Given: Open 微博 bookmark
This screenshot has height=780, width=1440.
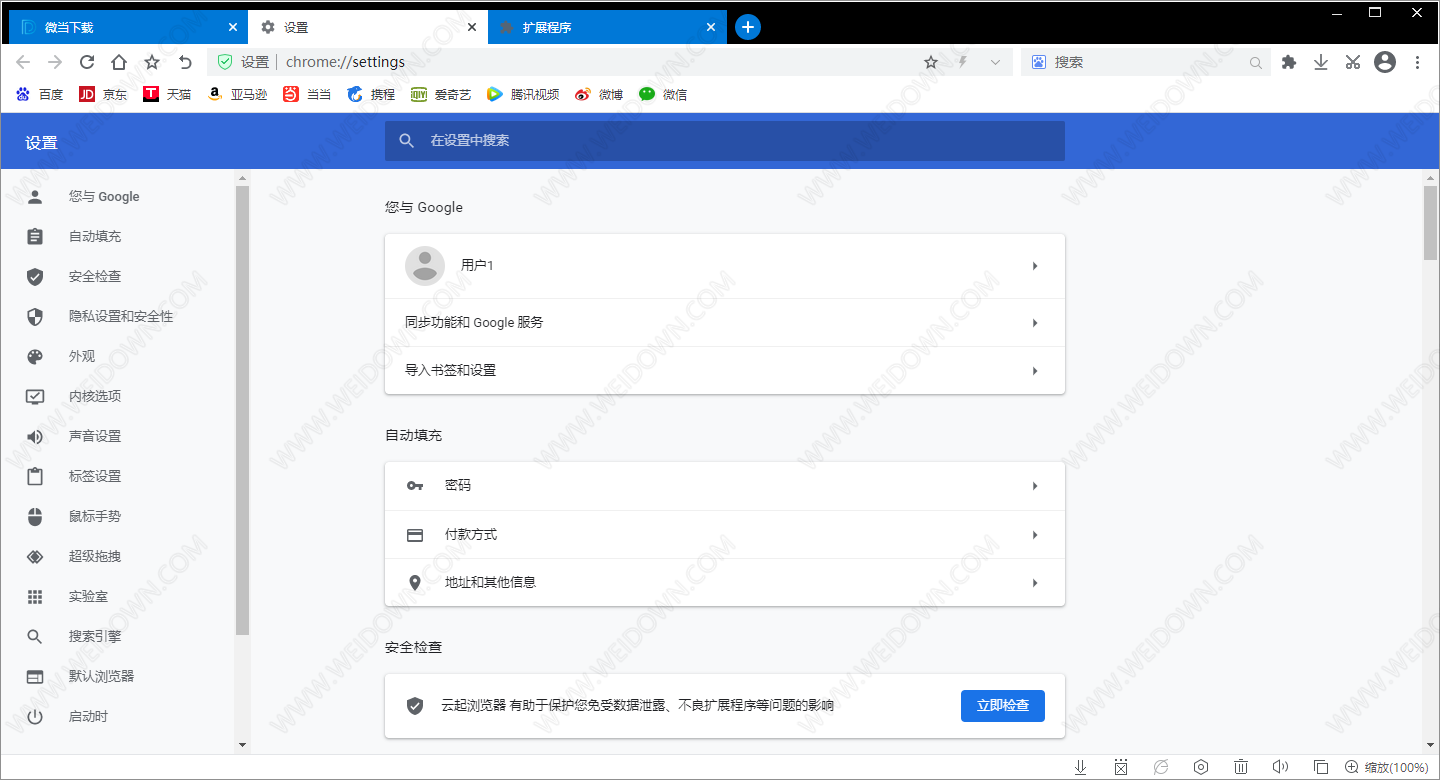Looking at the screenshot, I should 599,94.
